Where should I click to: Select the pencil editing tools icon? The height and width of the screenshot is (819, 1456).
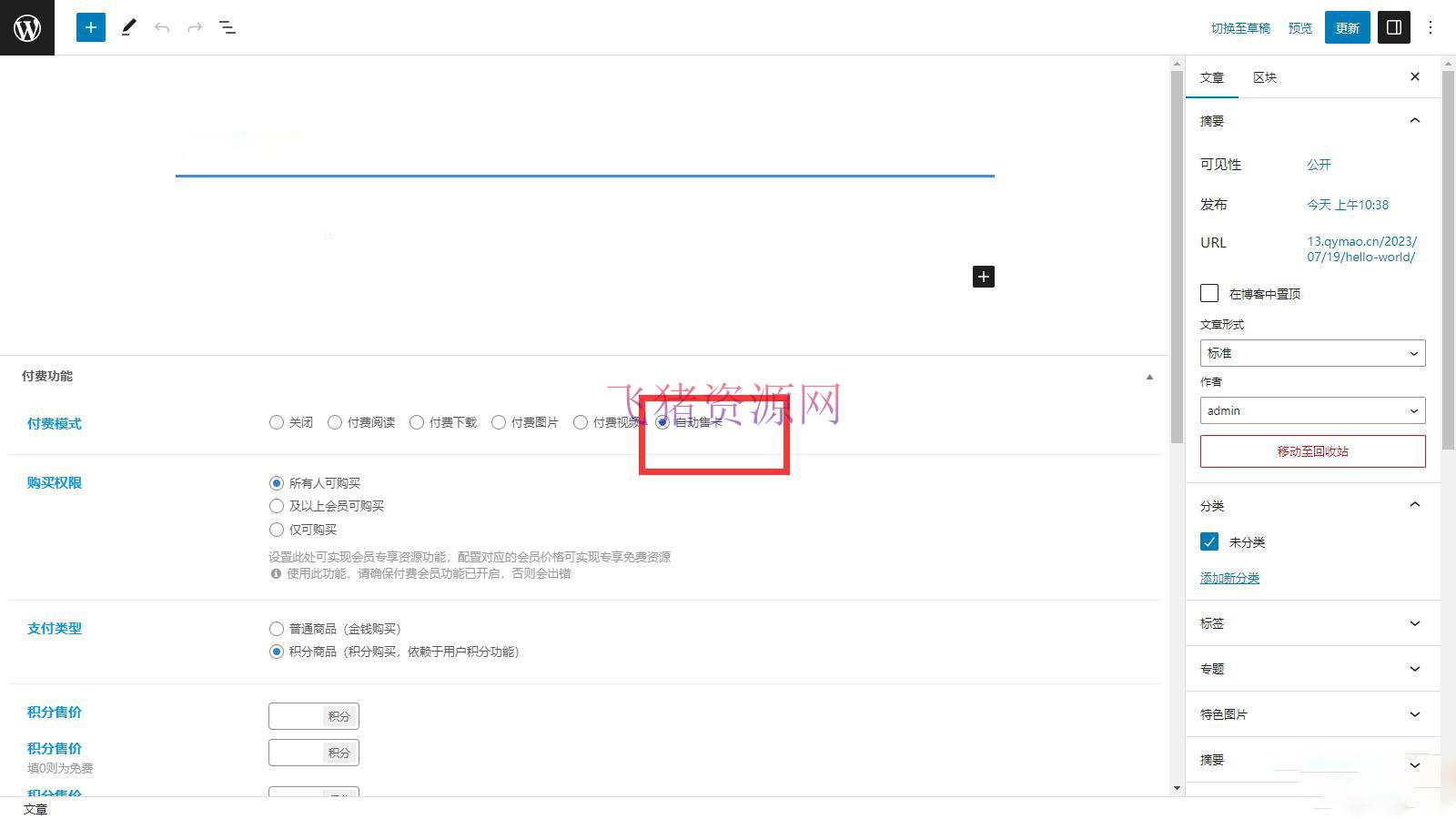click(128, 26)
